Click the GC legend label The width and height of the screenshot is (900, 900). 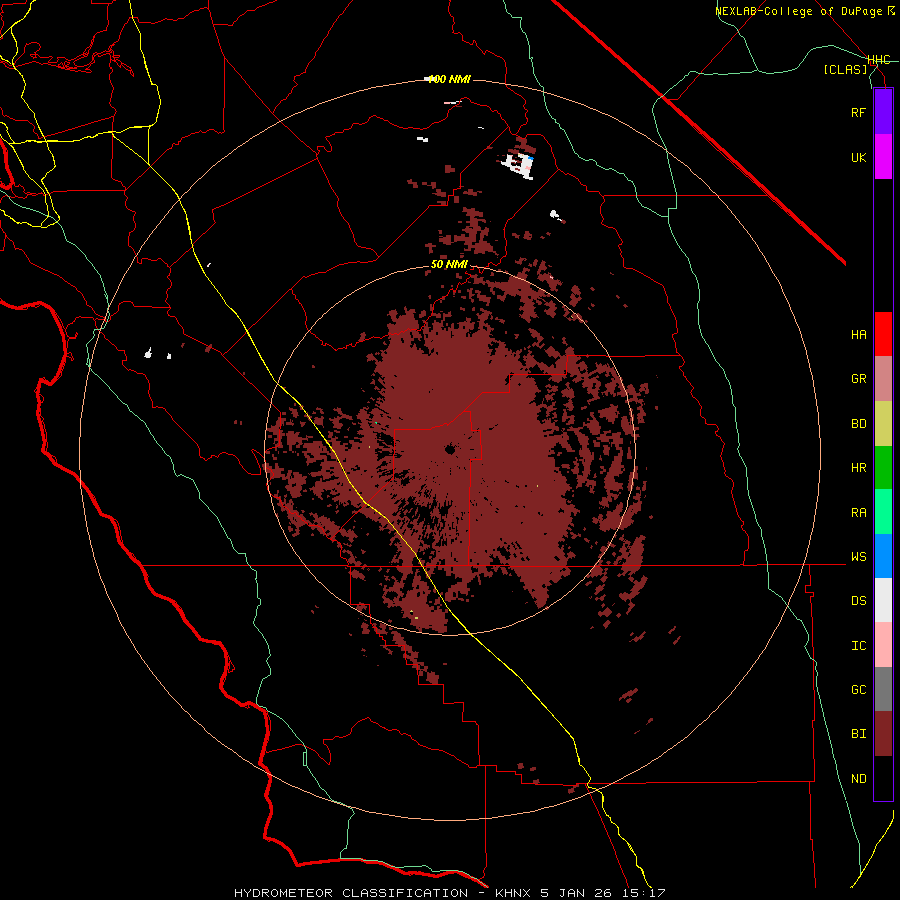click(858, 690)
